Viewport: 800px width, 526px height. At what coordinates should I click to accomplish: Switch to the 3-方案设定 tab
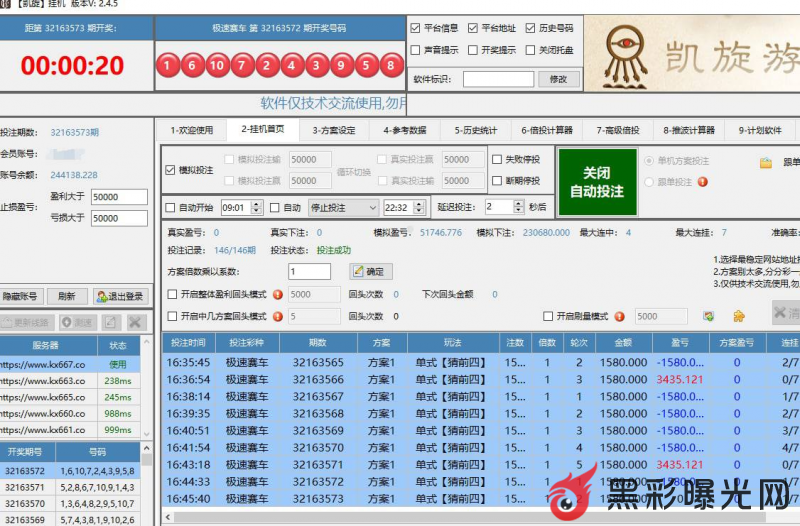click(x=333, y=130)
